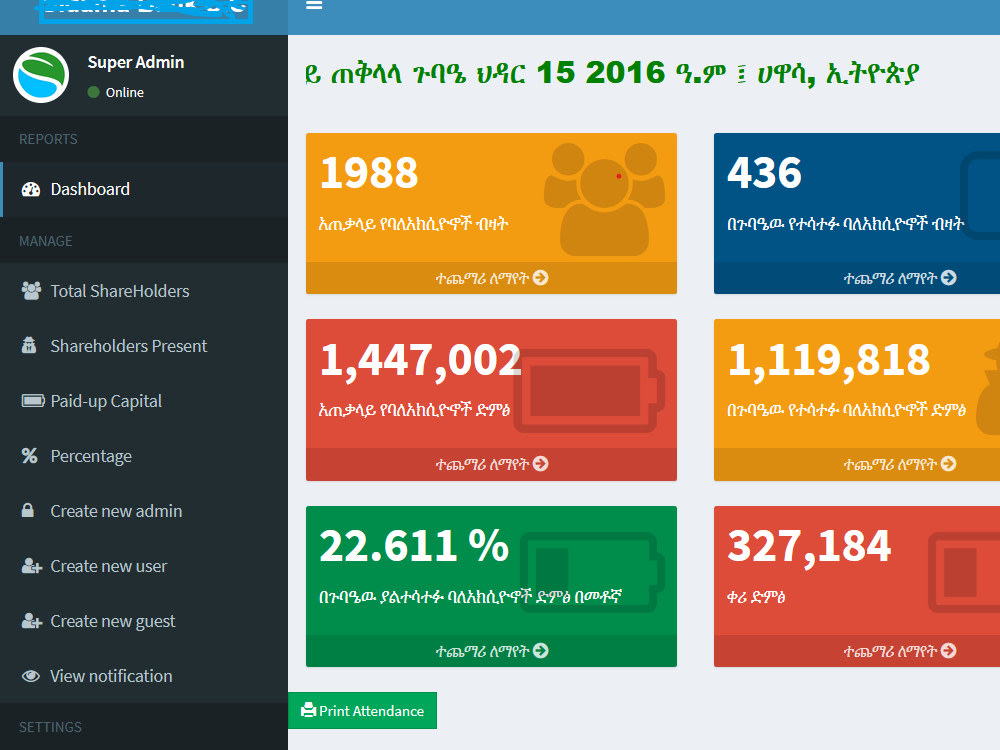This screenshot has width=1000, height=750.
Task: Click the Dashboard gauge icon
Action: [31, 189]
